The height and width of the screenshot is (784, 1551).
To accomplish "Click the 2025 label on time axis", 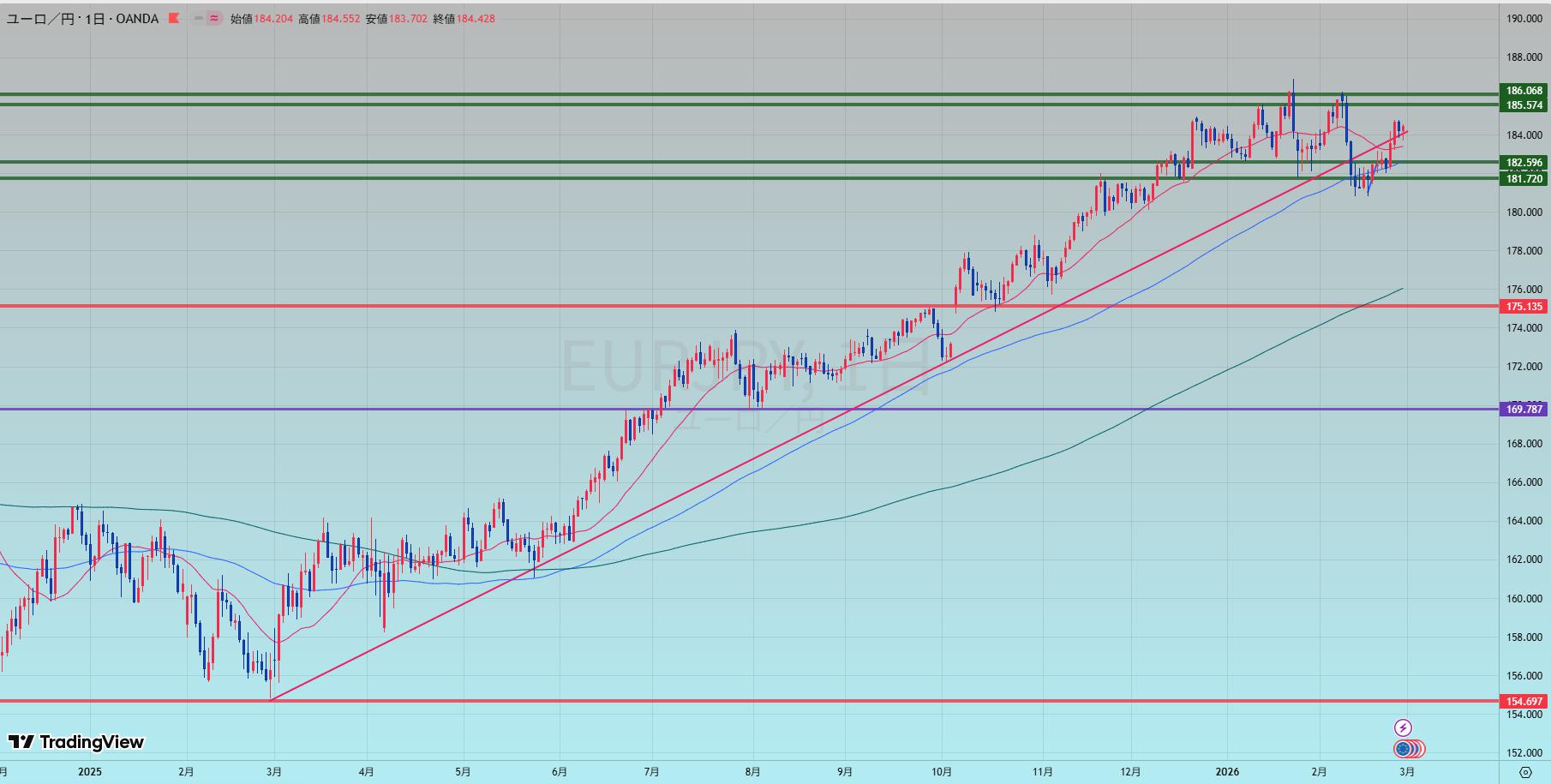I will [x=89, y=772].
